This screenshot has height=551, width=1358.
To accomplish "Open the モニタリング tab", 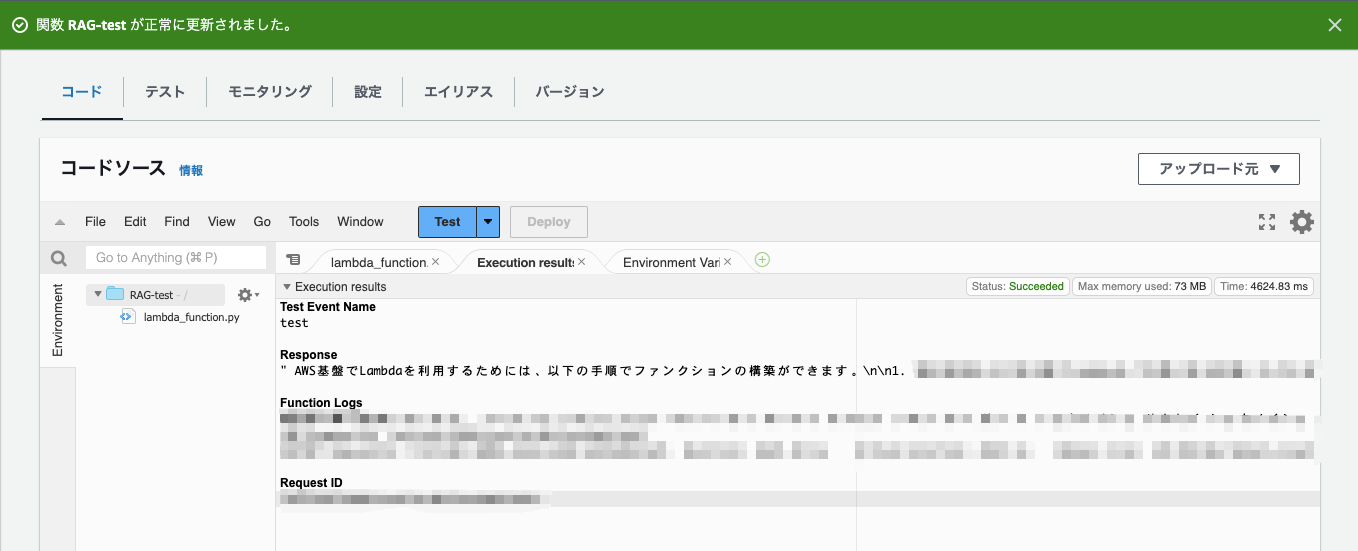I will (270, 92).
